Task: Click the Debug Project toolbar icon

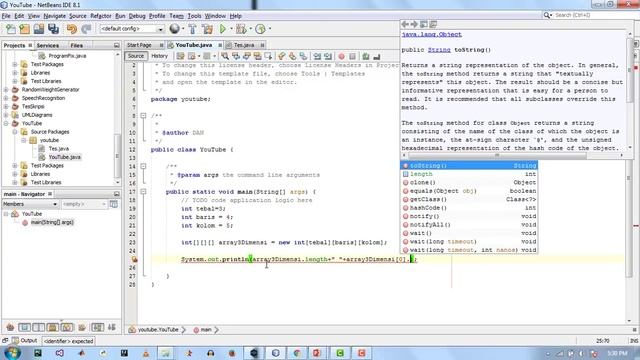Action: pos(241,29)
